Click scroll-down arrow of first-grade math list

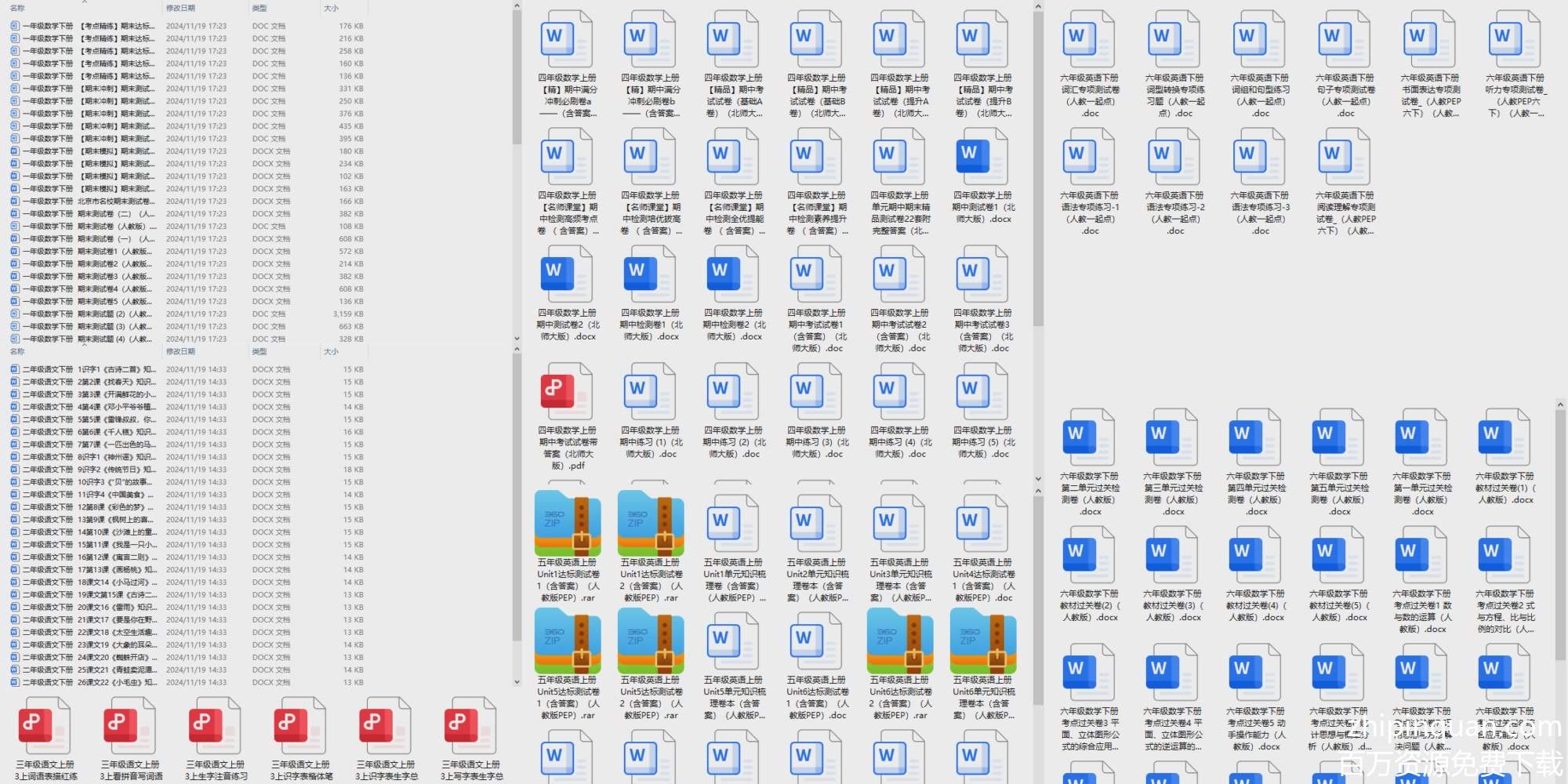[x=517, y=339]
